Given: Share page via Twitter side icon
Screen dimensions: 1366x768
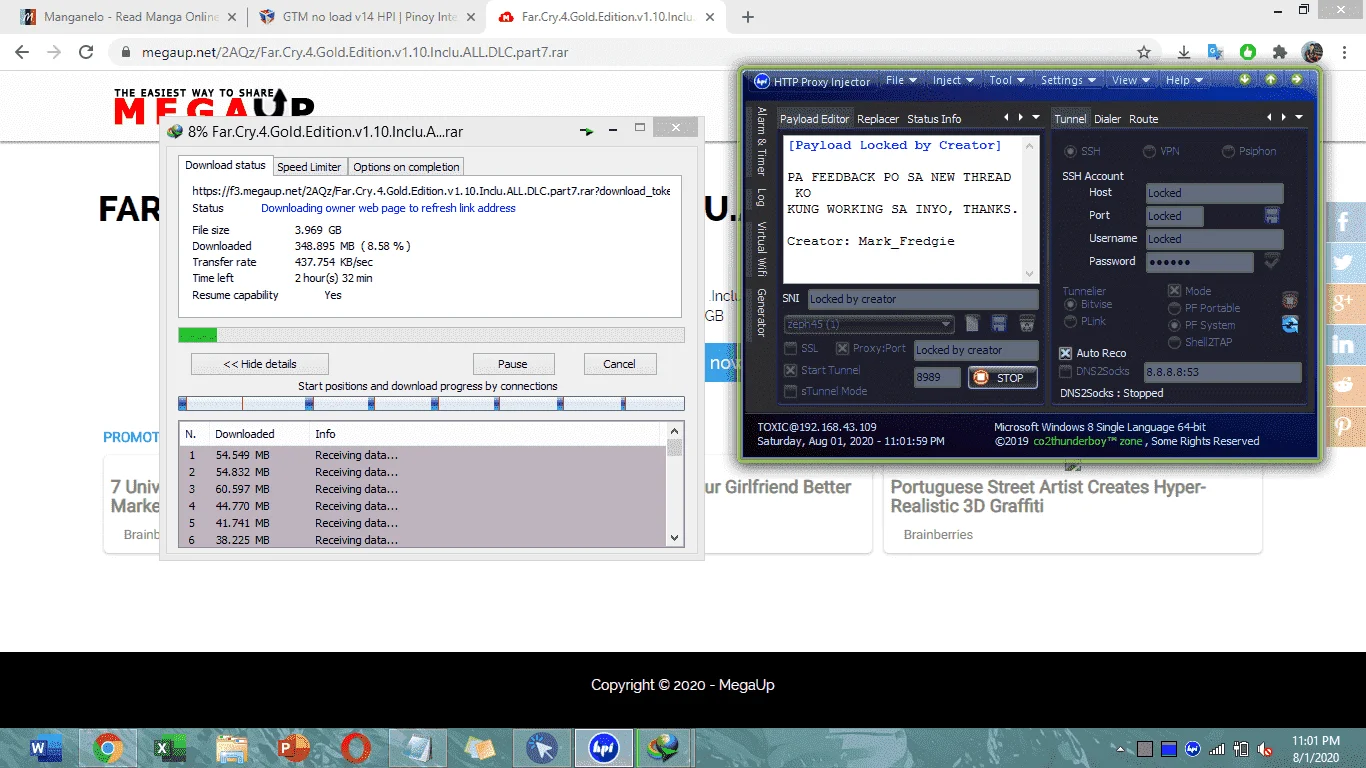Looking at the screenshot, I should 1345,262.
